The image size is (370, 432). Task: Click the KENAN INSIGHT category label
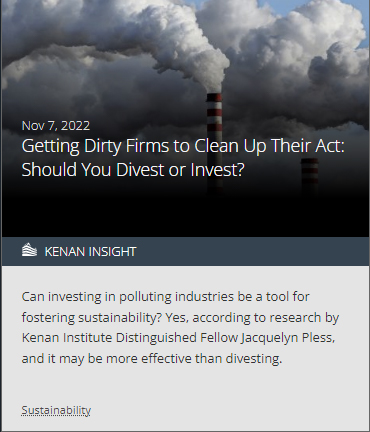coord(90,252)
